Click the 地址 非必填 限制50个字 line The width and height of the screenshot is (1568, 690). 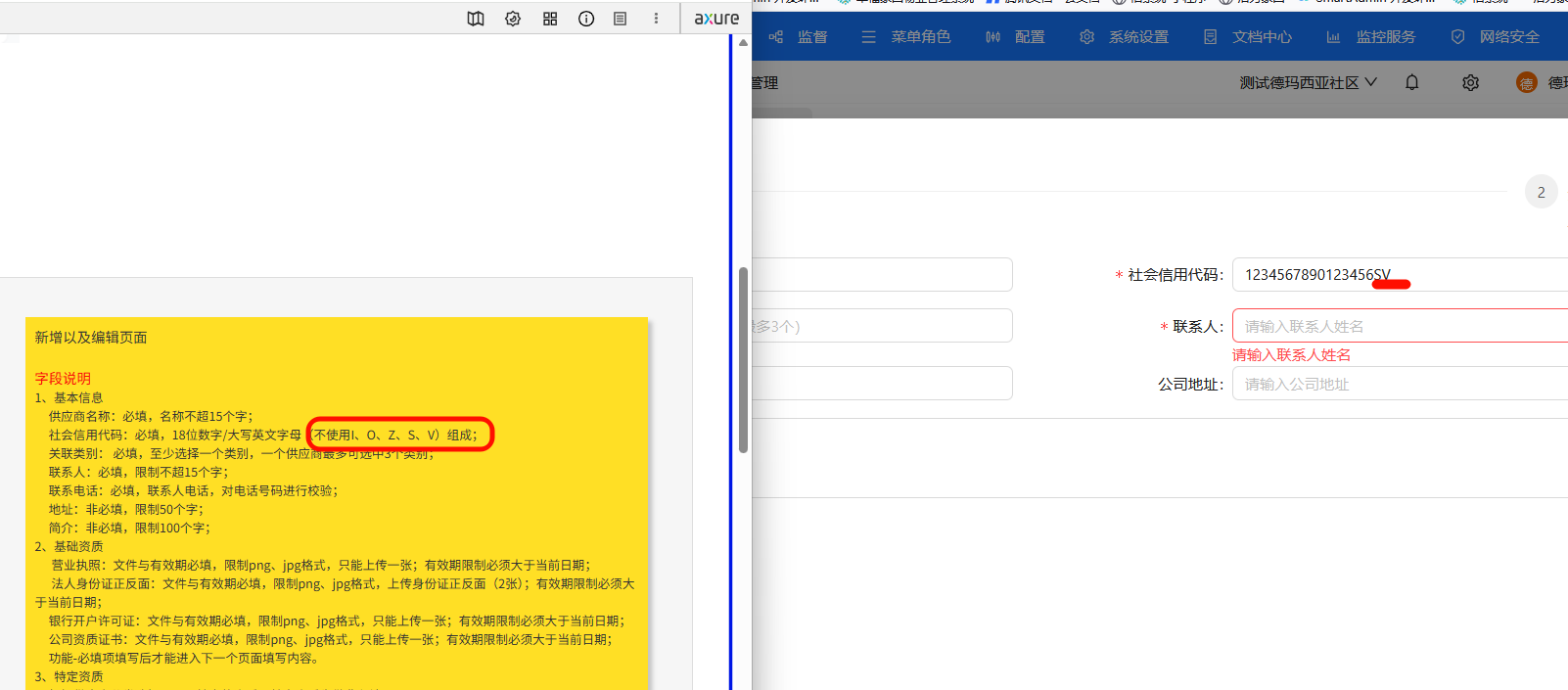126,509
